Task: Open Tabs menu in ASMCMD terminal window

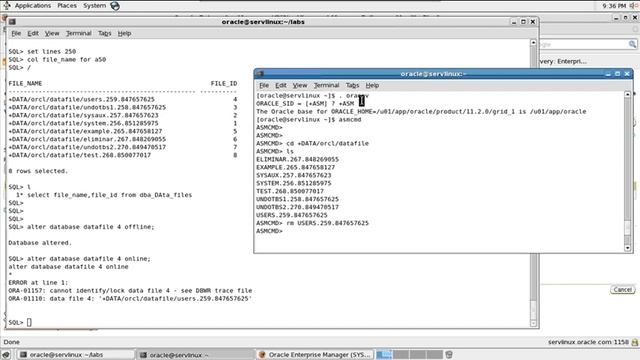Action: 352,85
